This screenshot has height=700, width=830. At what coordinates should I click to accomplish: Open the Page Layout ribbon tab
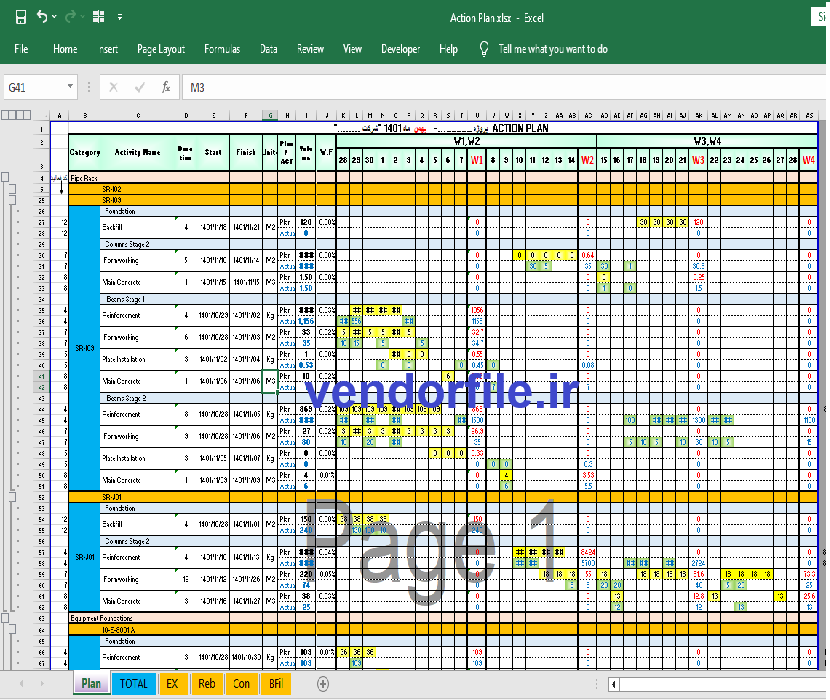[161, 49]
